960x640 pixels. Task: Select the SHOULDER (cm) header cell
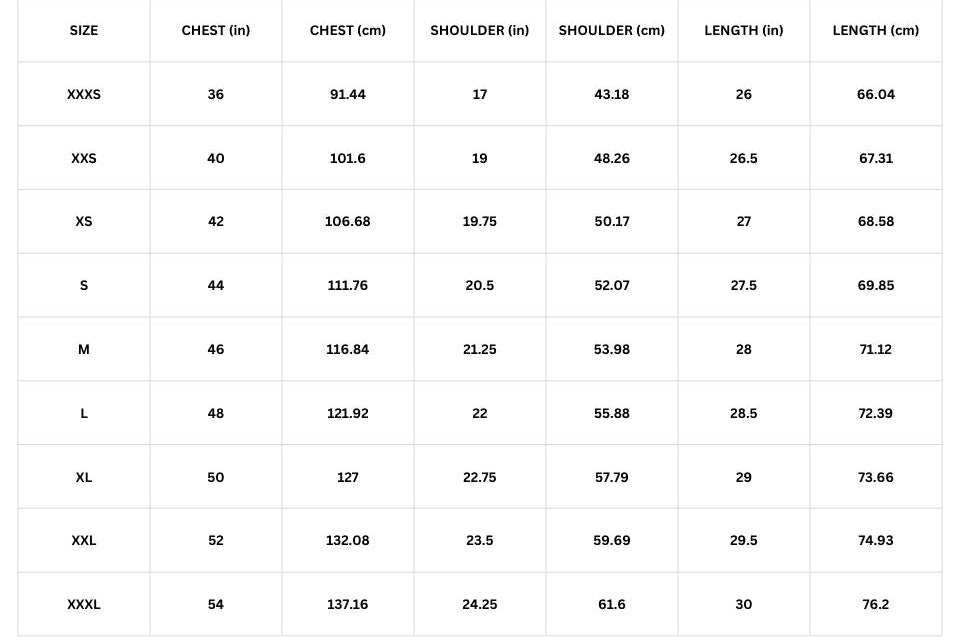[612, 31]
